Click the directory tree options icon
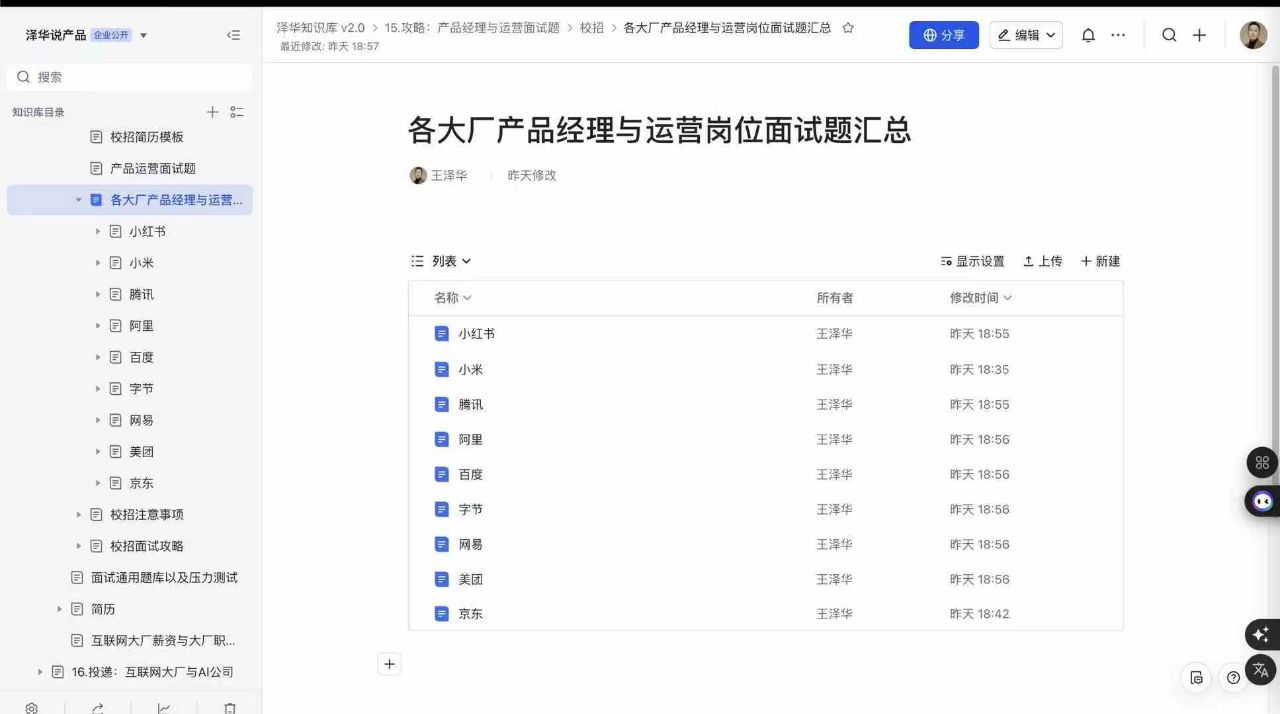The width and height of the screenshot is (1280, 714). [x=237, y=112]
